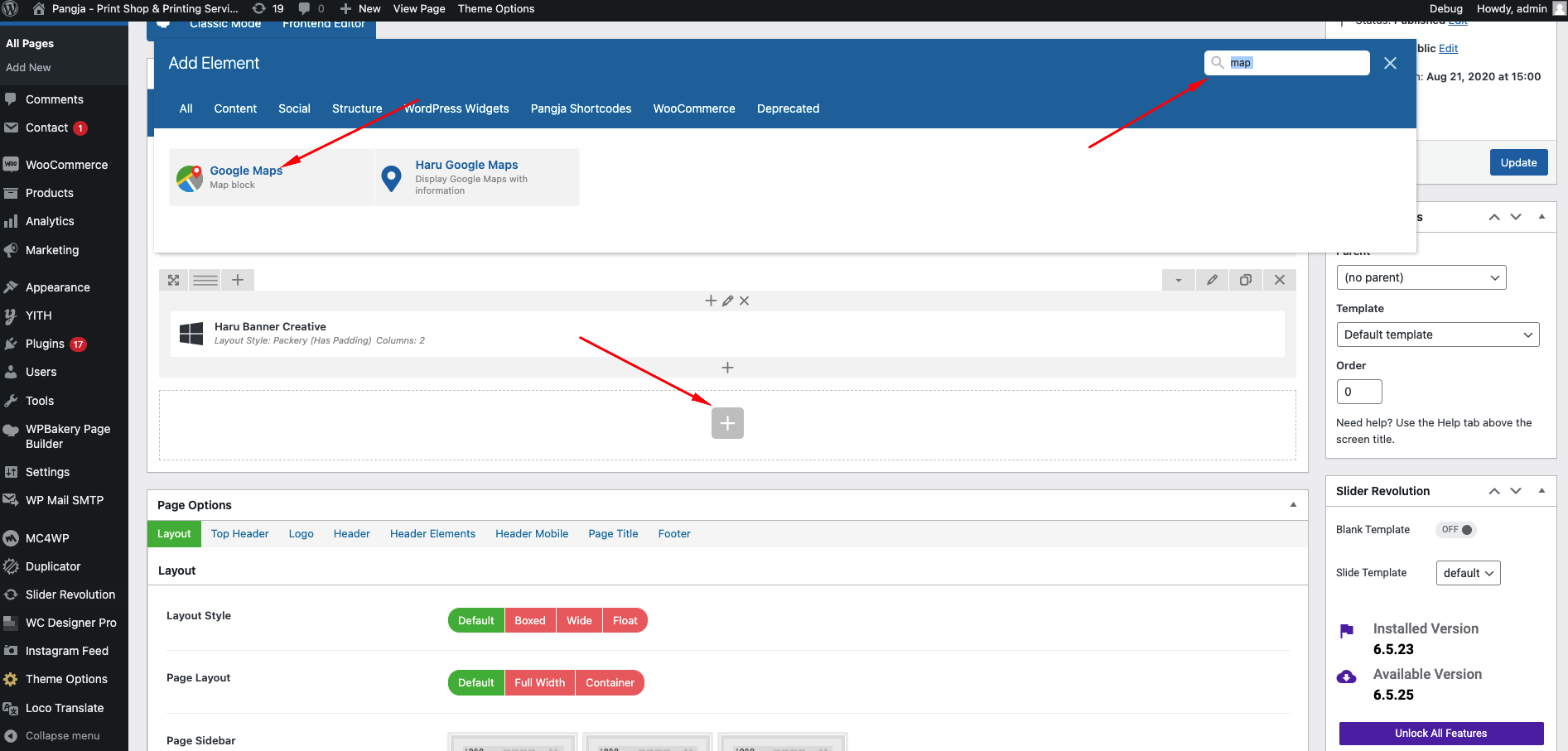Screen dimensions: 1568x751
Task: Open WP Mail SMTP sidebar item
Action: click(64, 500)
